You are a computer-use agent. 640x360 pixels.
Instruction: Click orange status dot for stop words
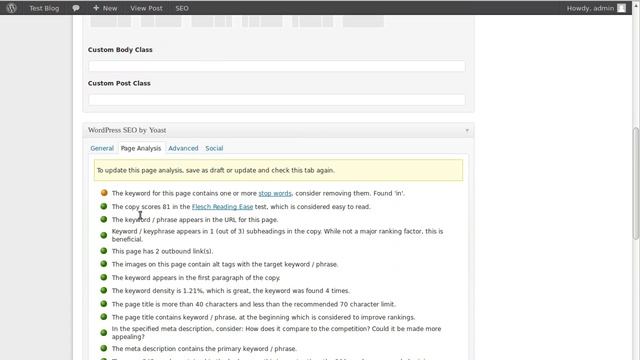(x=104, y=193)
